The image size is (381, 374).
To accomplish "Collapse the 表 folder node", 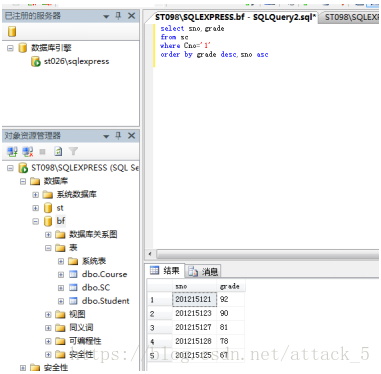I will coord(48,248).
